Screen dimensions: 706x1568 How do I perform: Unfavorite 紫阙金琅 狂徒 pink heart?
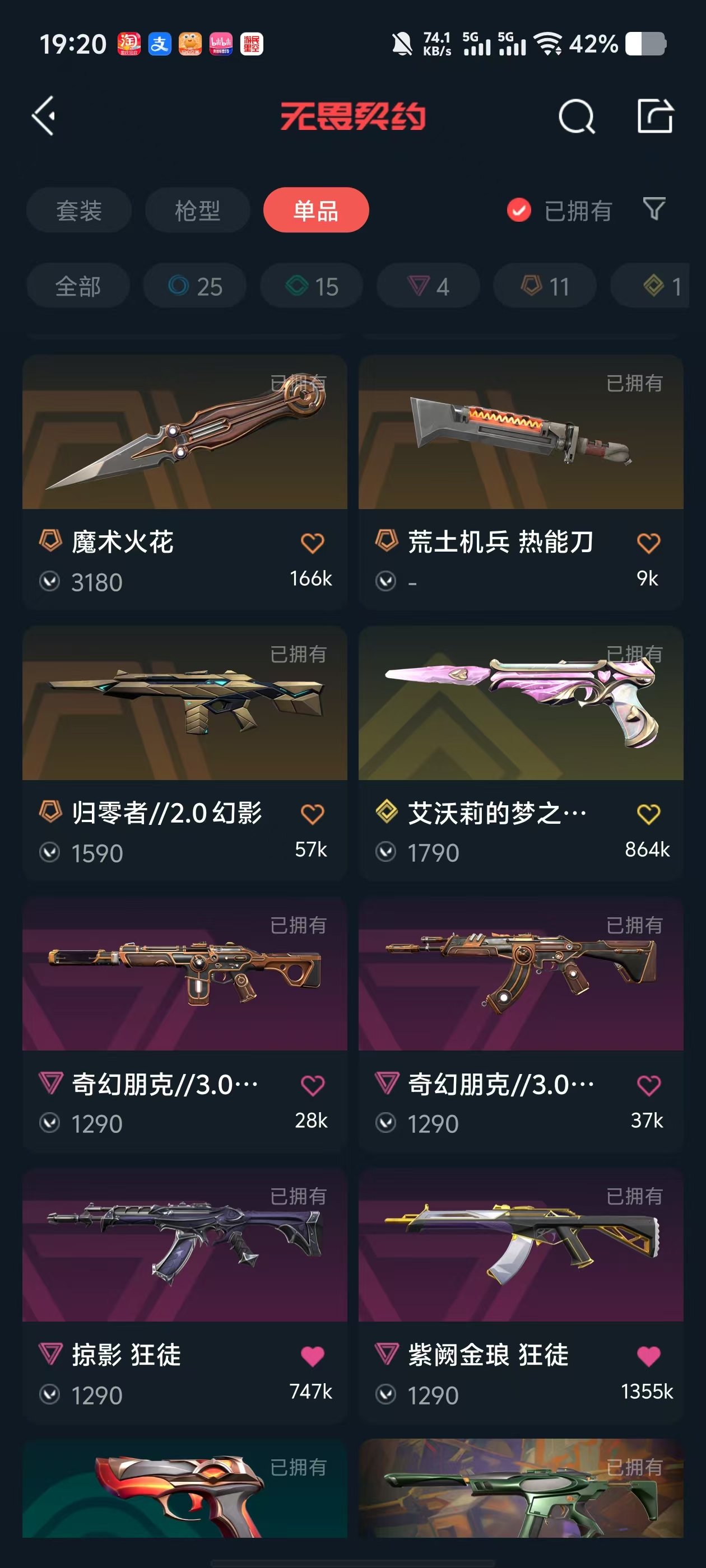tap(648, 1356)
